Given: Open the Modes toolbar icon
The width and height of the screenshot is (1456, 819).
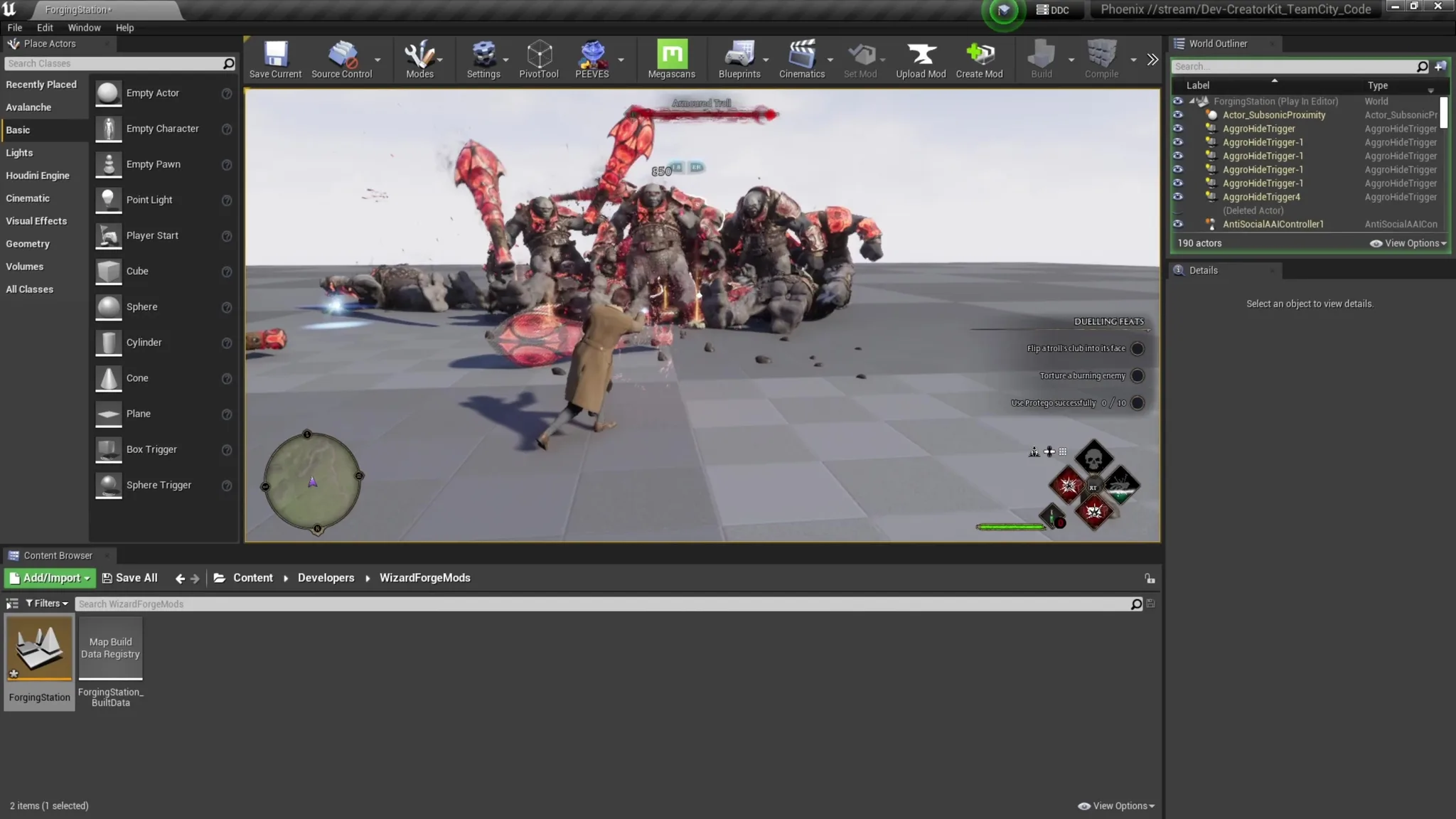Looking at the screenshot, I should point(419,60).
